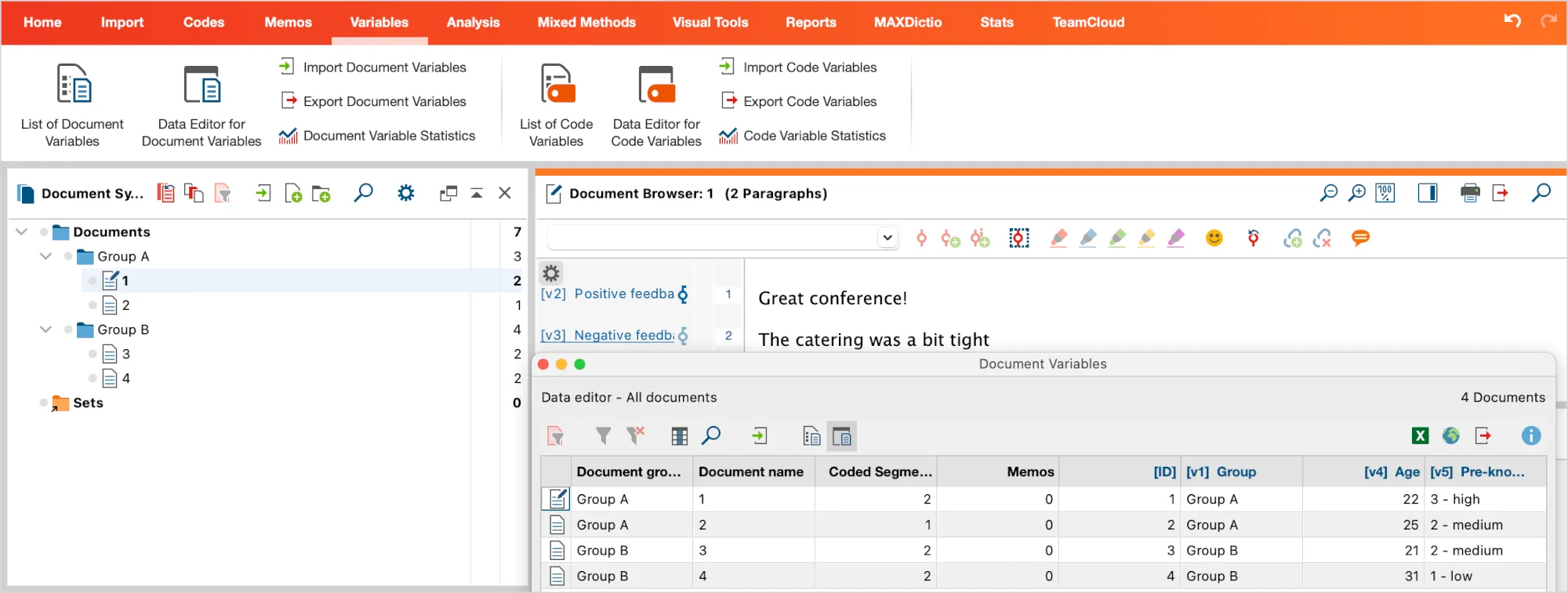Image resolution: width=1568 pixels, height=593 pixels.
Task: Select the green highlighter color
Action: click(1117, 238)
